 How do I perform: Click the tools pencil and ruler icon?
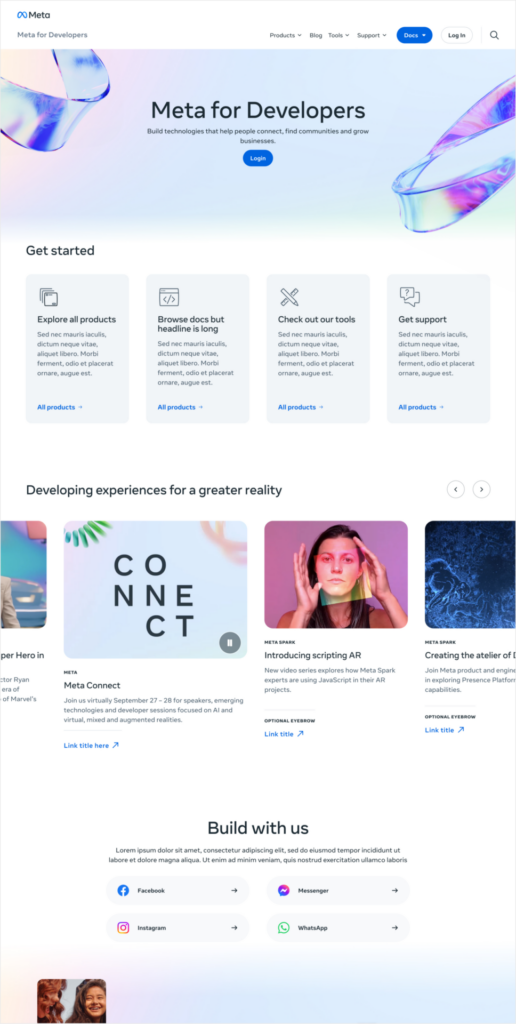[289, 297]
